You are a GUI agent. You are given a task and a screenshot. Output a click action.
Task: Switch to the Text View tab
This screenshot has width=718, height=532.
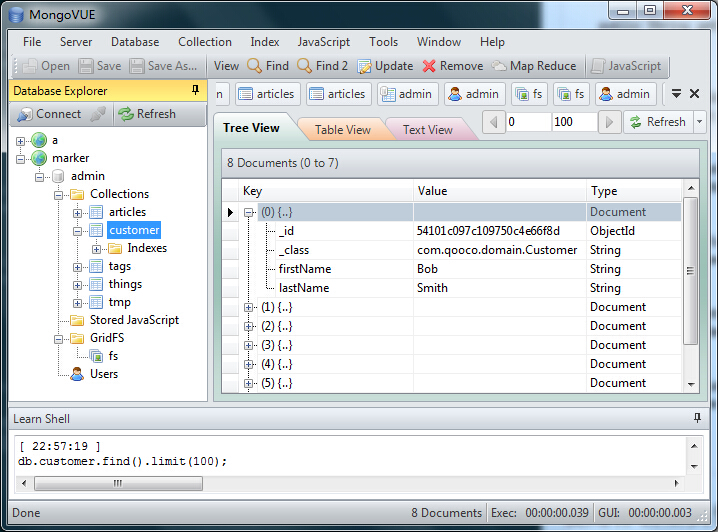[428, 130]
